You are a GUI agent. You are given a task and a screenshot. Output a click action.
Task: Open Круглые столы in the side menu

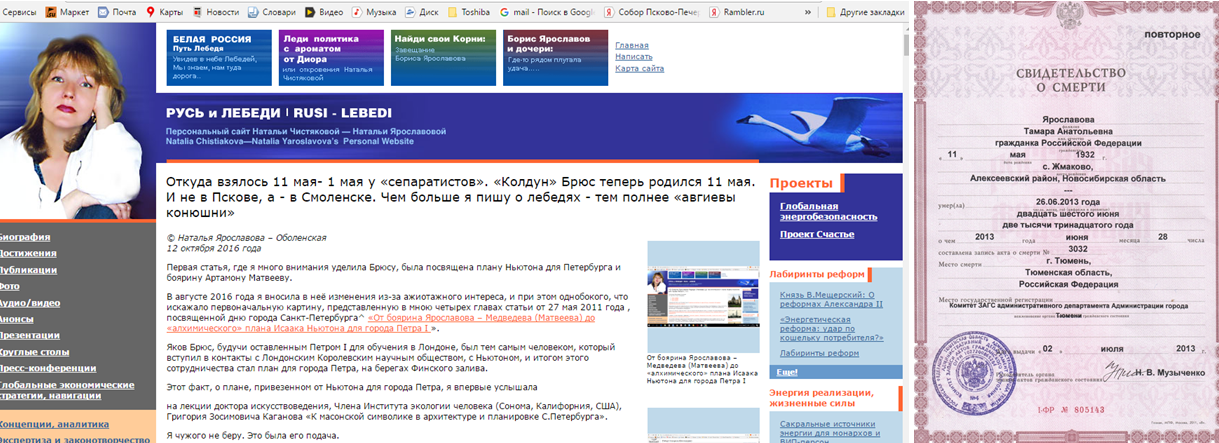point(36,351)
